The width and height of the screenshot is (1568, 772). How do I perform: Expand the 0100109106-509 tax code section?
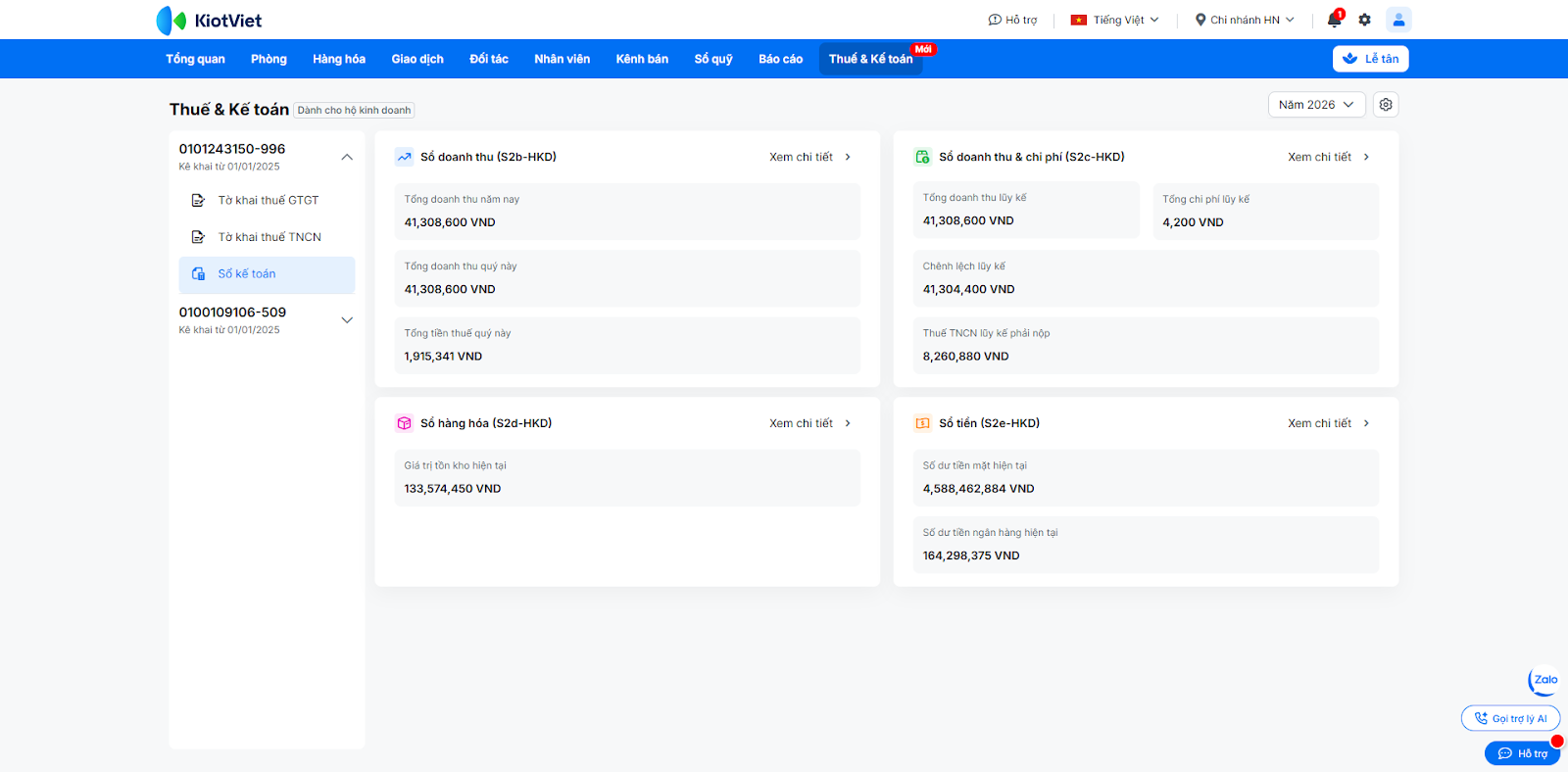[x=347, y=320]
